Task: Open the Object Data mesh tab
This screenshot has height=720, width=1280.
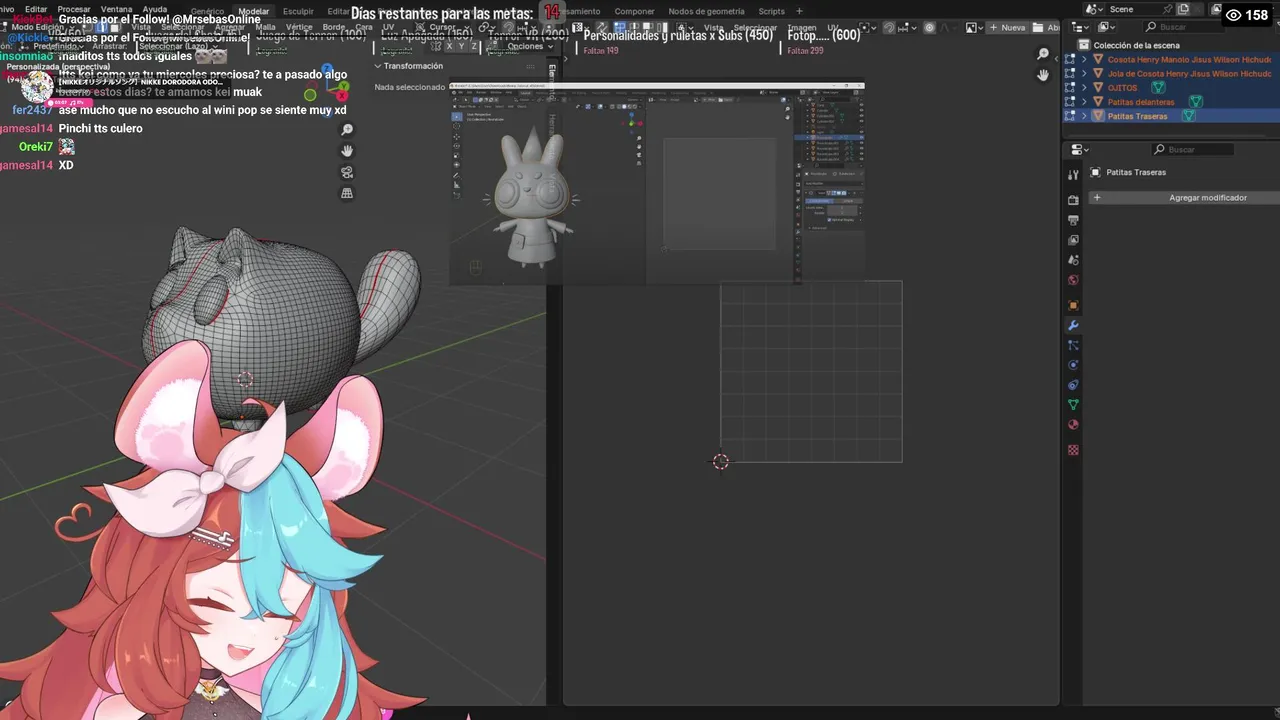Action: [x=1073, y=405]
